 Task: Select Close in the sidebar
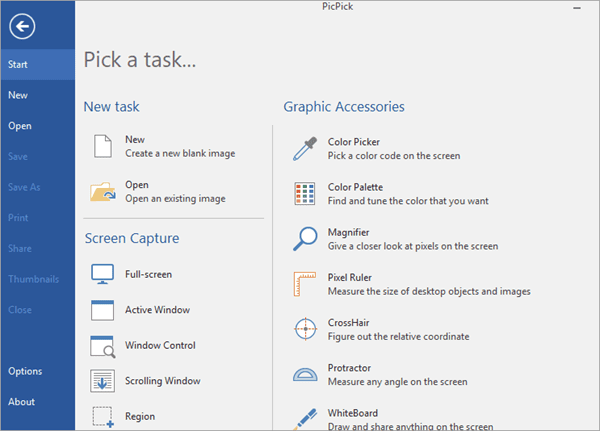[x=38, y=310]
